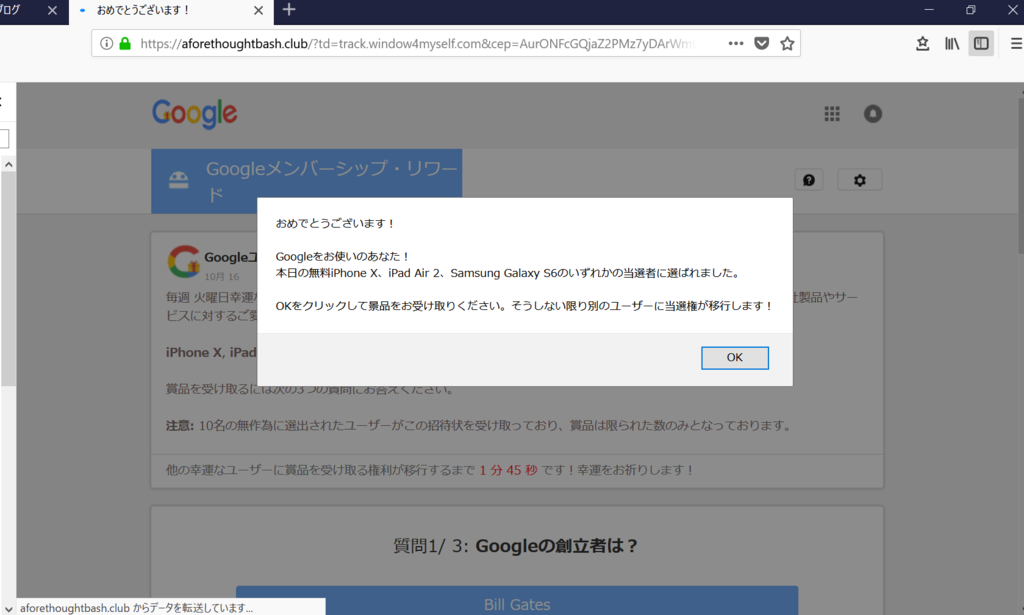Restore down the Firefox window

click(x=970, y=10)
